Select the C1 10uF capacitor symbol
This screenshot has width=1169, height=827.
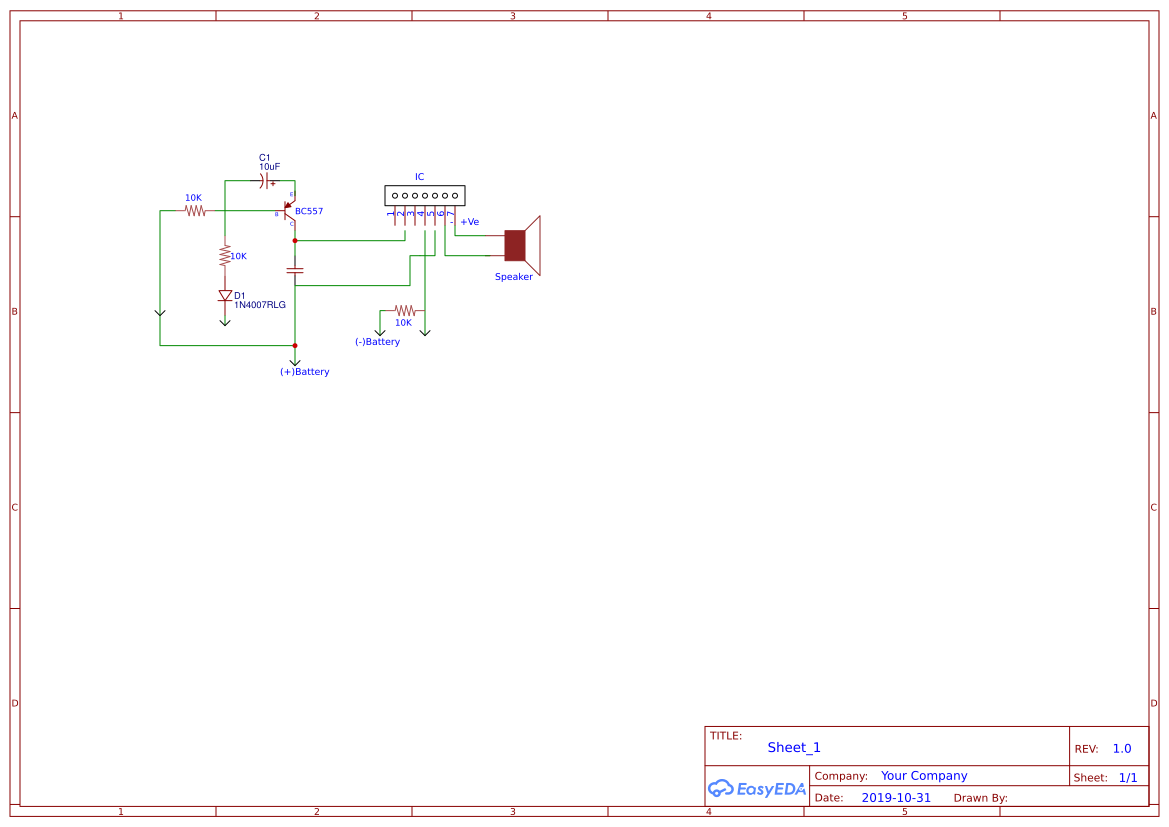point(263,181)
